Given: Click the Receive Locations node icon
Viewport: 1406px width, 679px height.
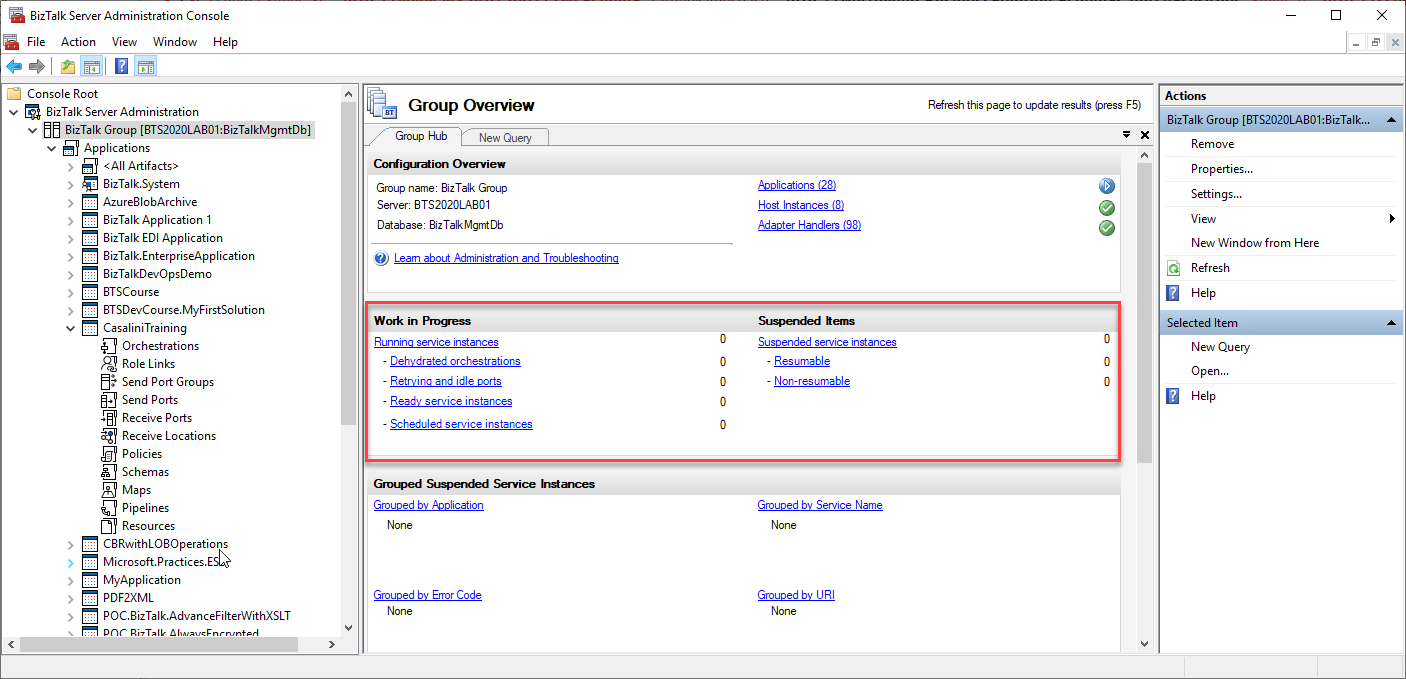Looking at the screenshot, I should tap(110, 436).
